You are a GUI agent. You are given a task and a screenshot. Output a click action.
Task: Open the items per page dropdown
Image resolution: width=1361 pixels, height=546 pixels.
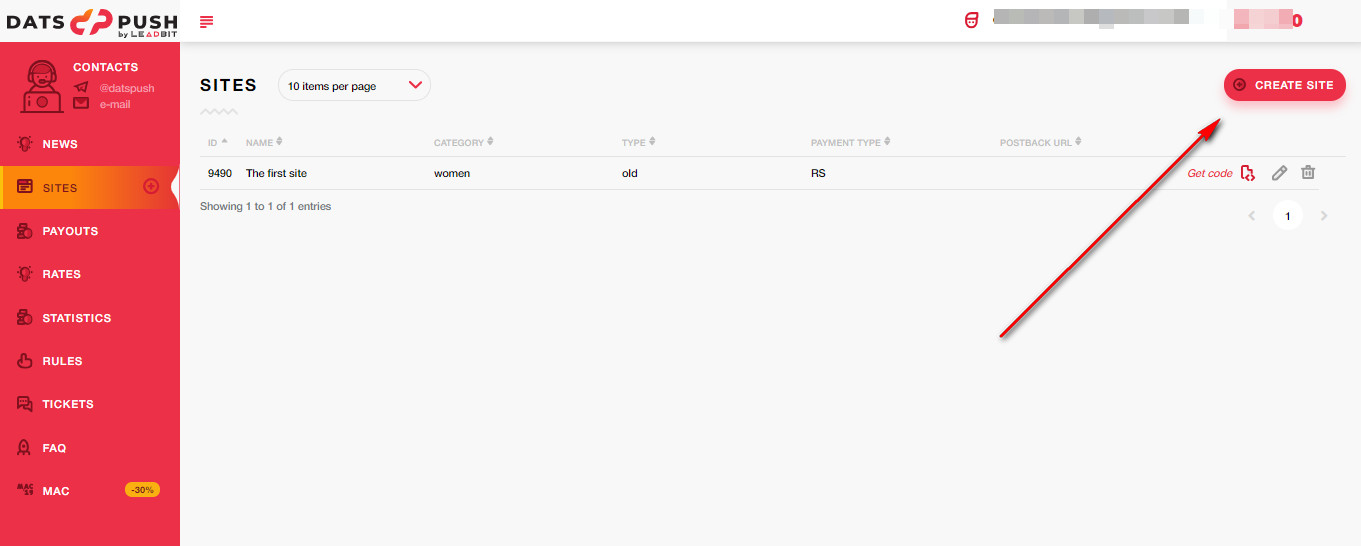pyautogui.click(x=354, y=86)
